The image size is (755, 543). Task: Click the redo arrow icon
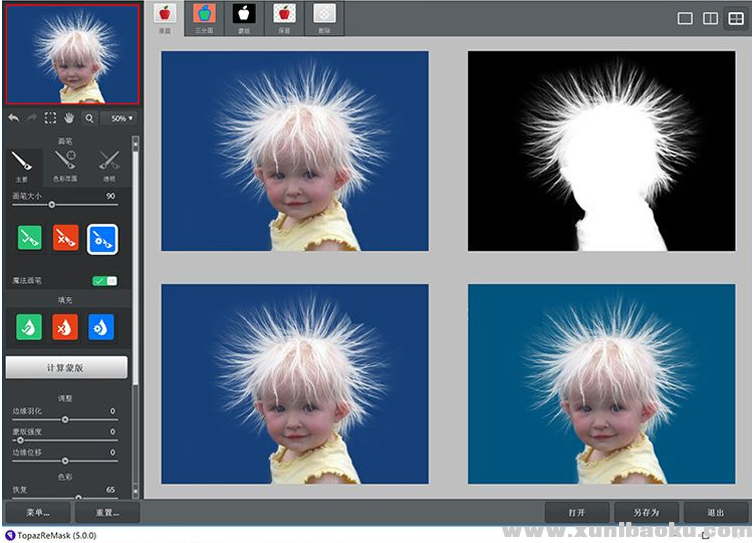(x=32, y=118)
